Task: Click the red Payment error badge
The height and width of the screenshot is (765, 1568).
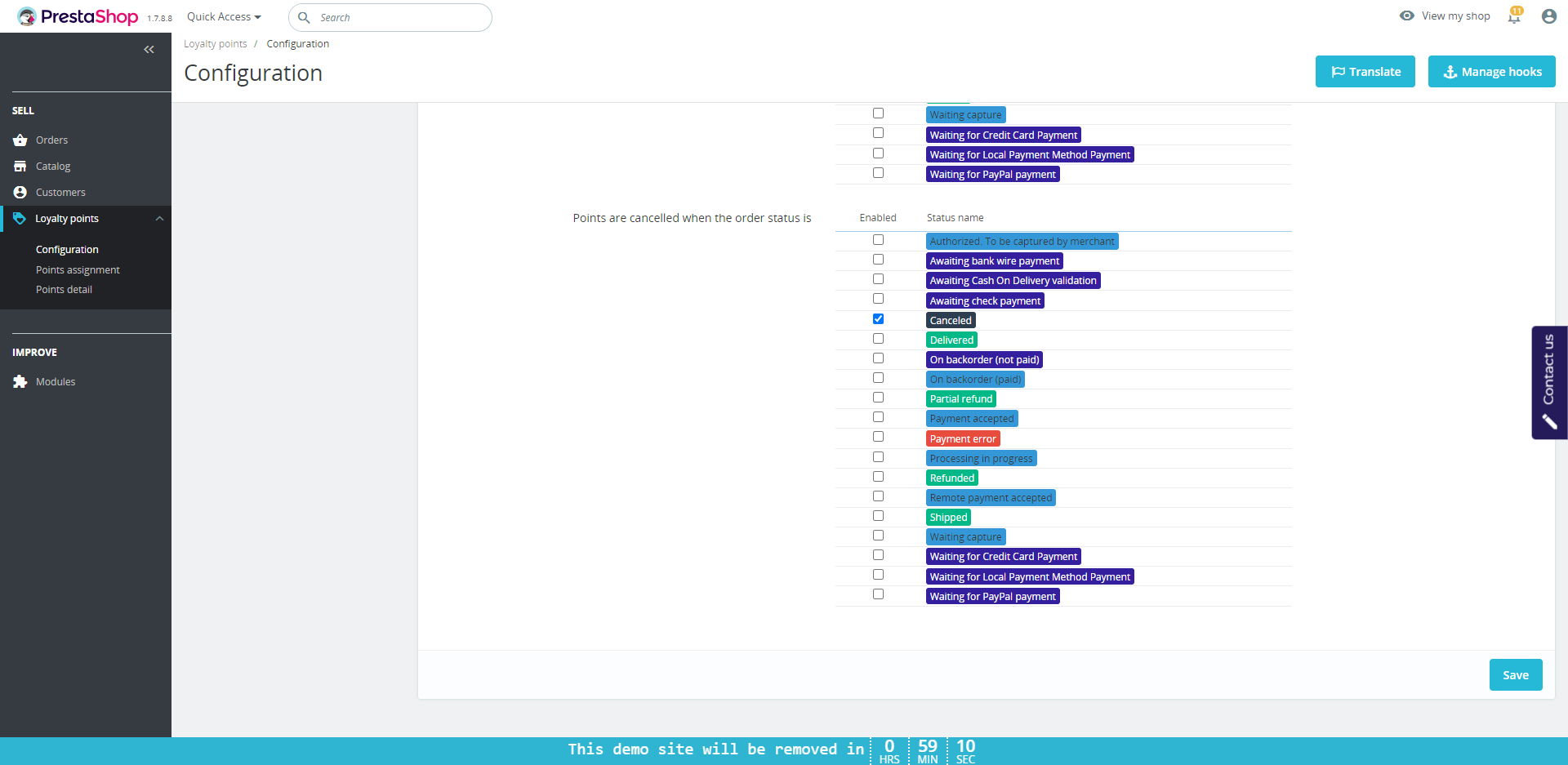Action: 963,439
